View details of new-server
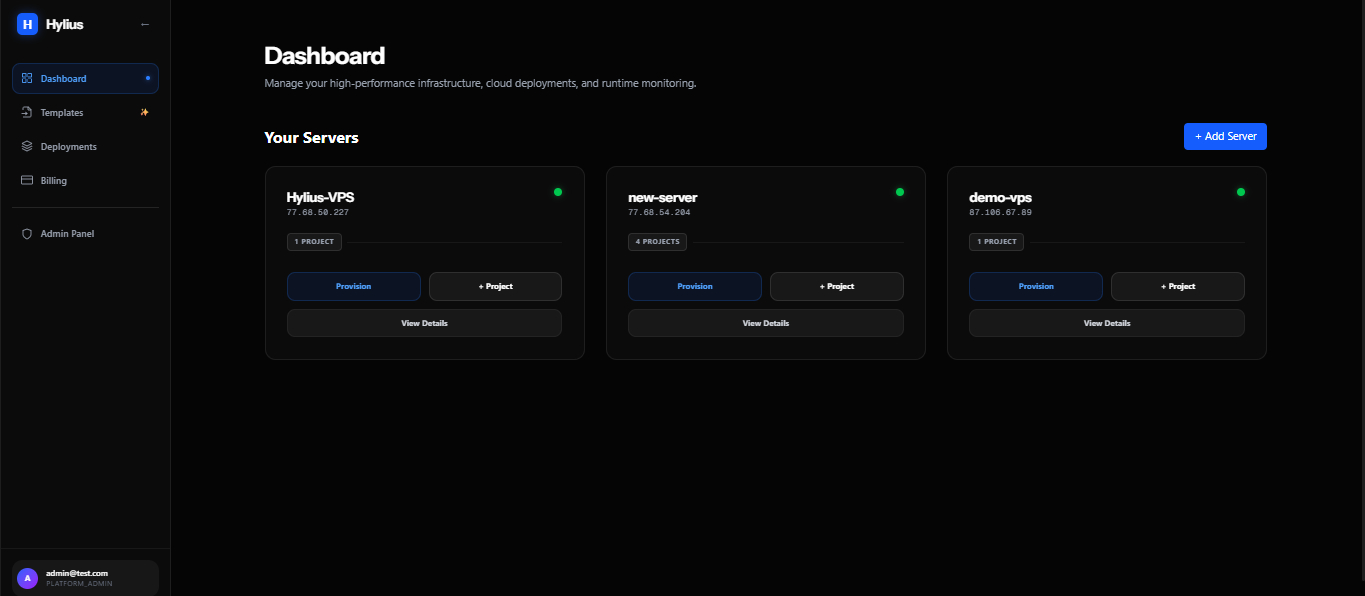 (766, 323)
